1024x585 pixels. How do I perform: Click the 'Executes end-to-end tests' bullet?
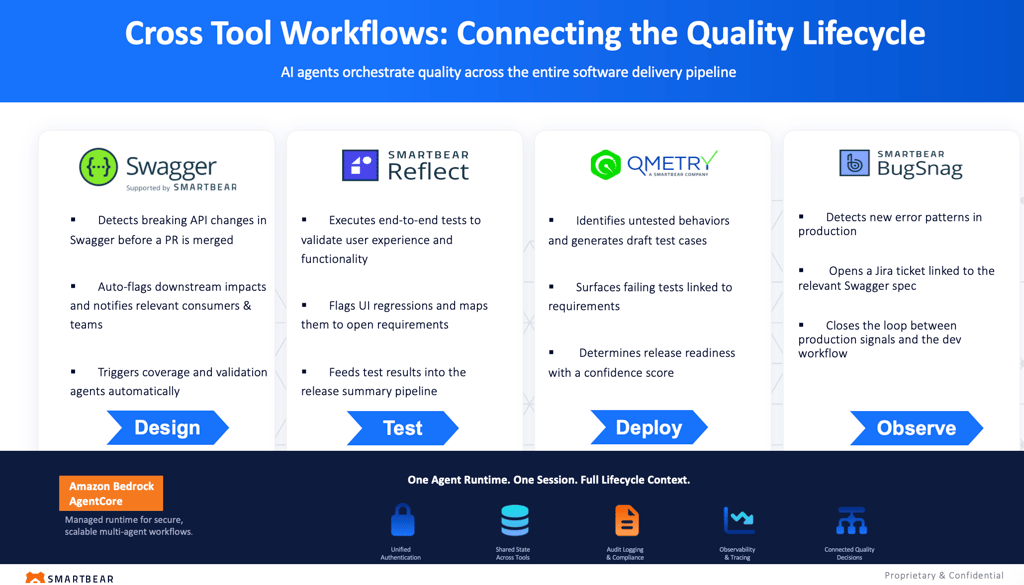click(x=391, y=240)
